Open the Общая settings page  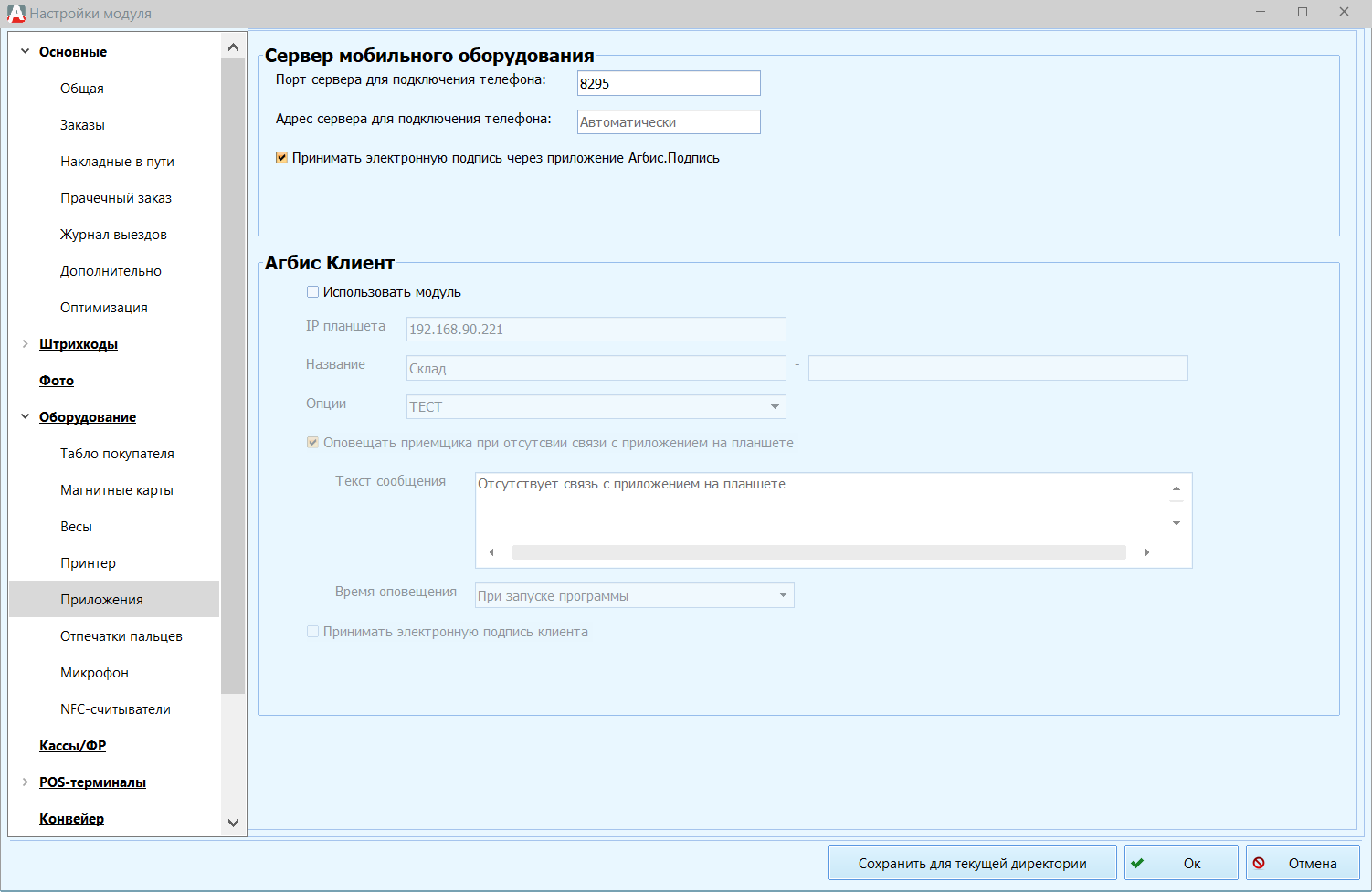82,89
